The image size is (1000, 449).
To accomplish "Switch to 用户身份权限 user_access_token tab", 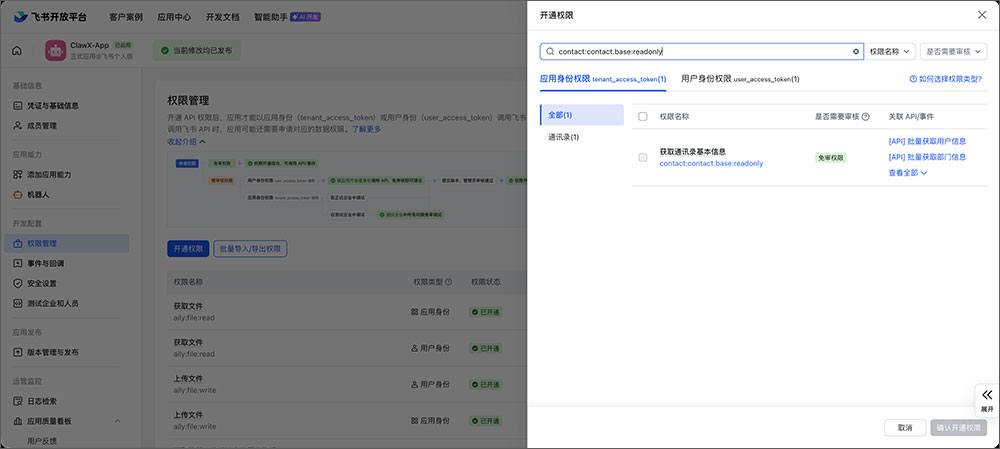I will pos(739,78).
